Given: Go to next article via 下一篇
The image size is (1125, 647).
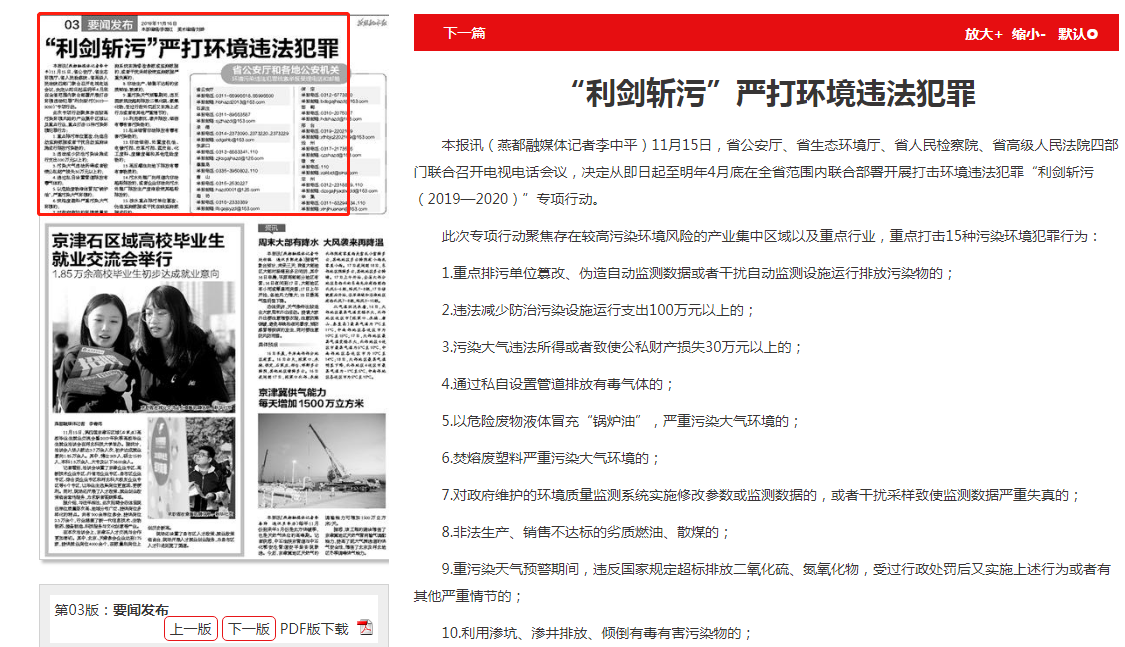Looking at the screenshot, I should pyautogui.click(x=464, y=33).
